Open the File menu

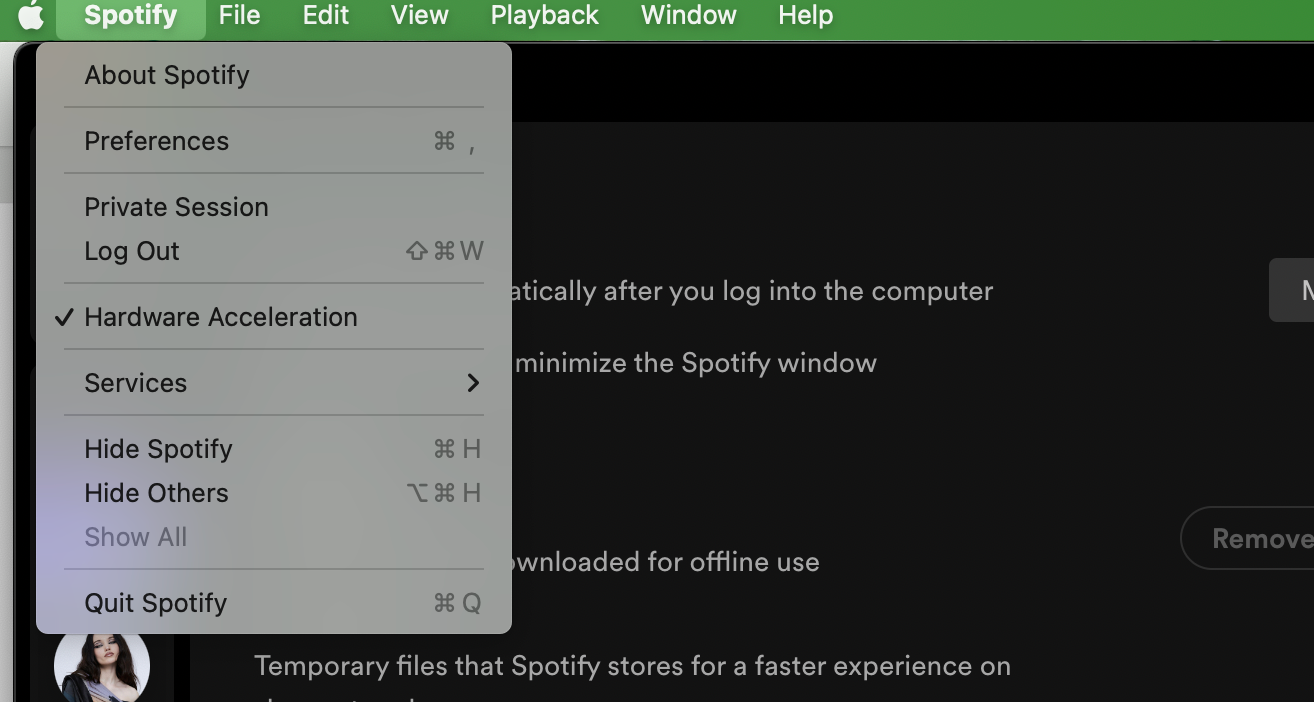(x=240, y=16)
